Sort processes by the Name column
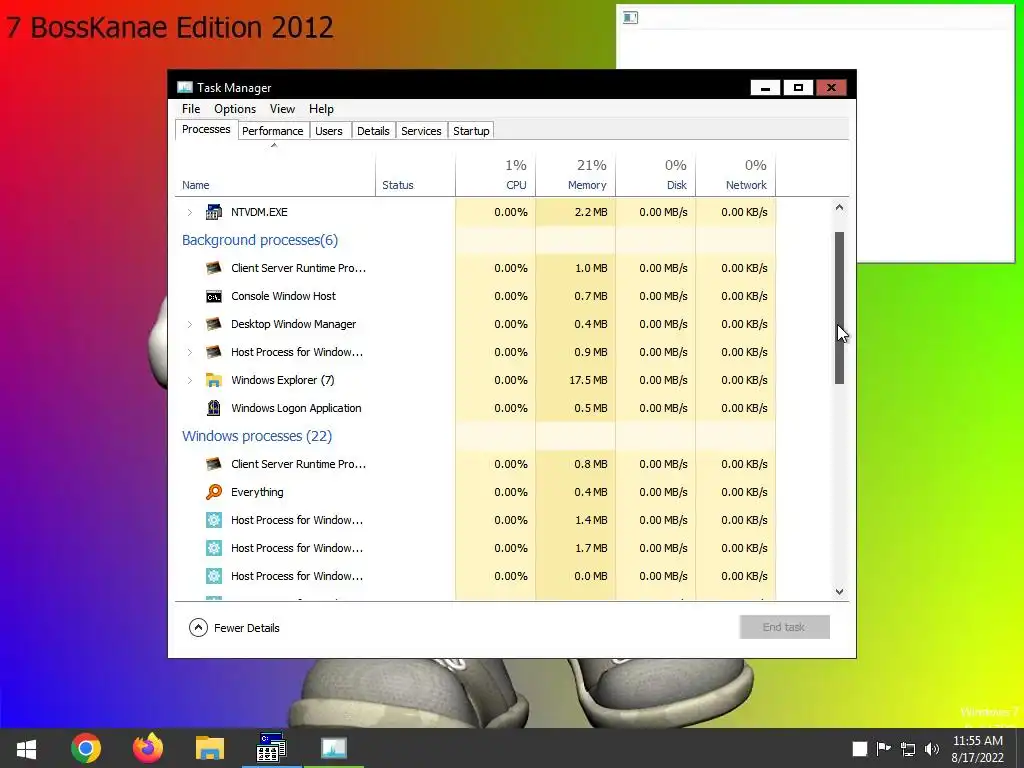Screen dimensions: 1024x768 [275, 174]
